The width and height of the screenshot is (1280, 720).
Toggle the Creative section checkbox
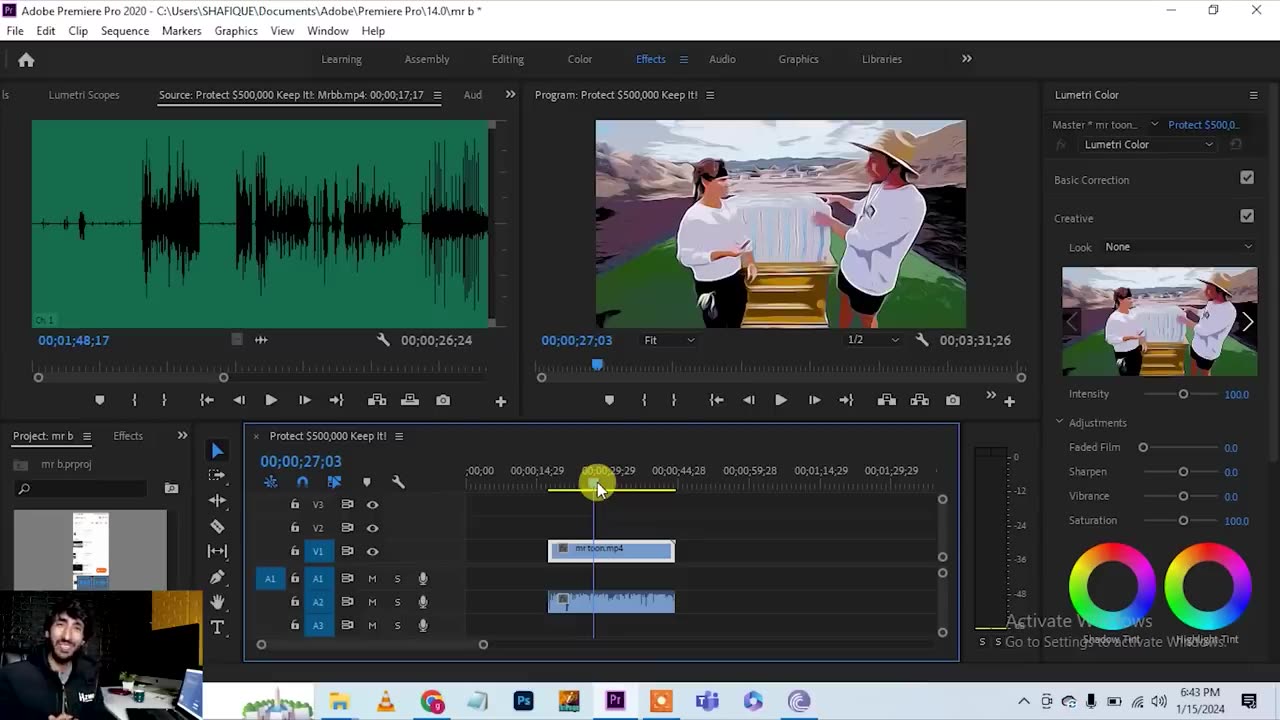click(1247, 216)
